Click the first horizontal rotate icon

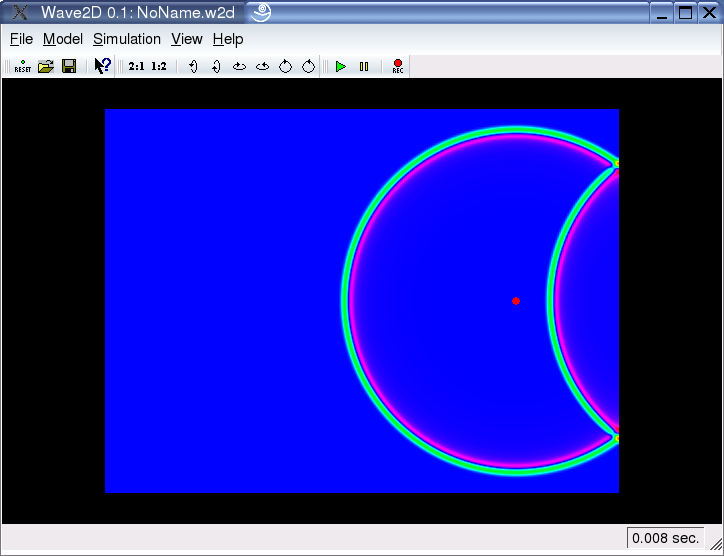coord(239,66)
